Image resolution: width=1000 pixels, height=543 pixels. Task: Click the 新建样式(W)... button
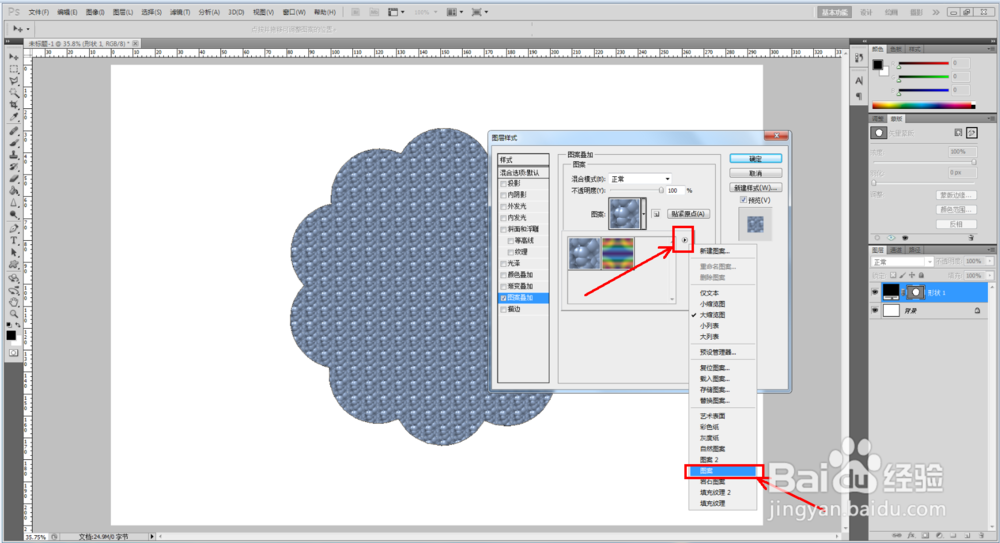tap(756, 188)
